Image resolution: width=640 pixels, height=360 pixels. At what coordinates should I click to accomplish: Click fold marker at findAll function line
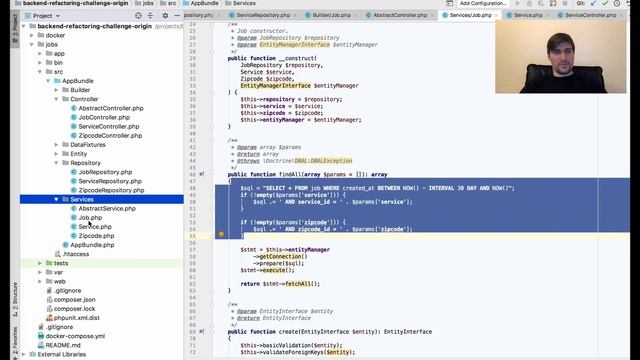[212, 174]
